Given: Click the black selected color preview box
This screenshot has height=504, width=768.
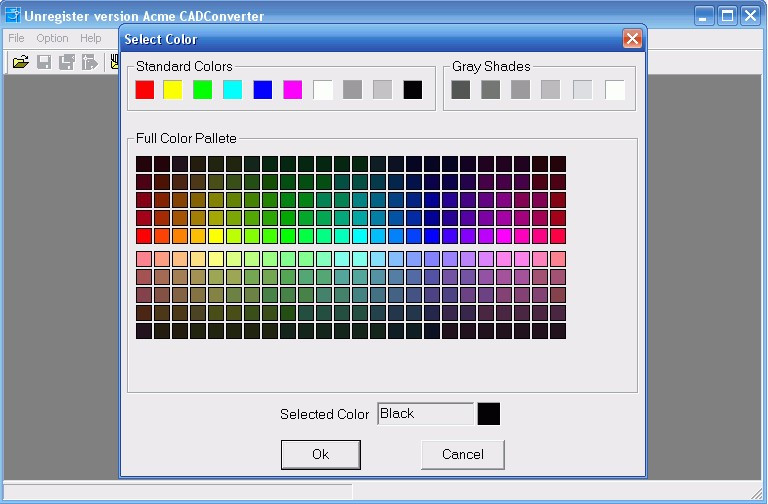Looking at the screenshot, I should (489, 414).
